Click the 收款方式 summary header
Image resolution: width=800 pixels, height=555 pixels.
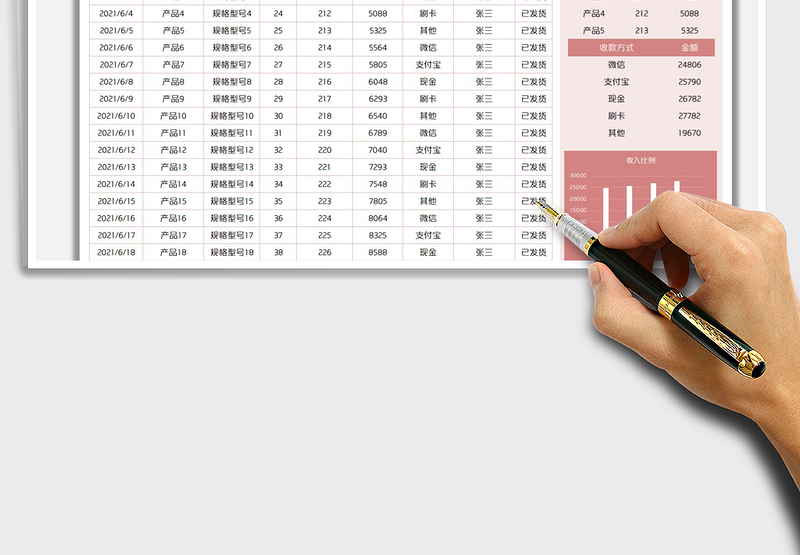(615, 47)
